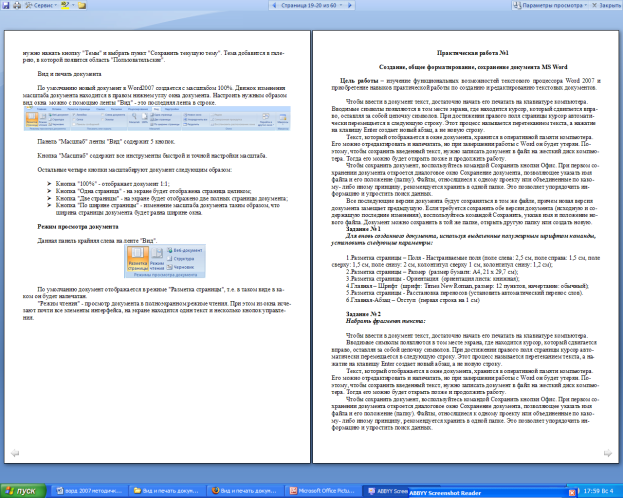Image resolution: width=623 pixels, height=498 pixels.
Task: Switch to ворд 2007 методичка taskbar window
Action: click(90, 491)
